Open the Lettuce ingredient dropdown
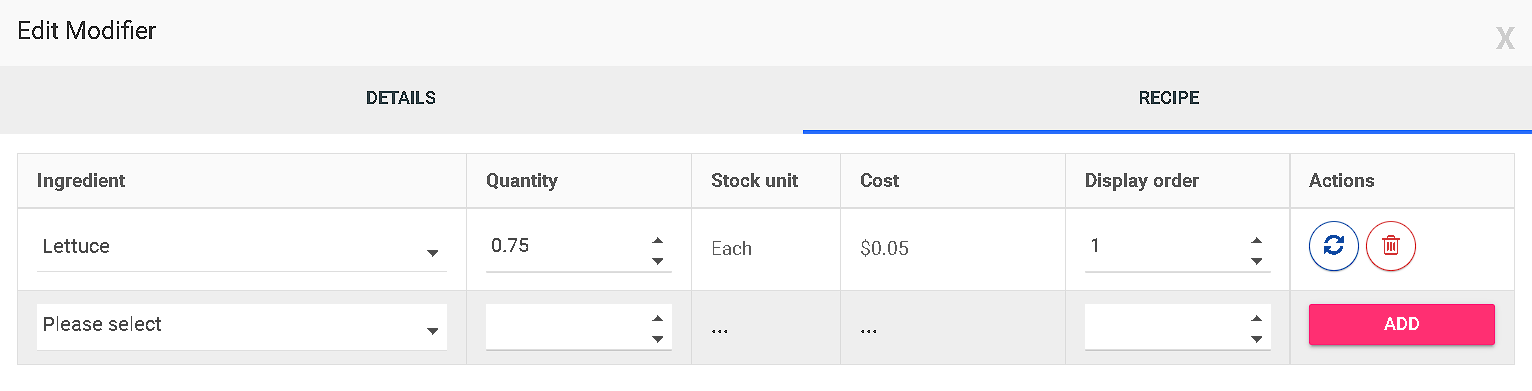 [242, 247]
